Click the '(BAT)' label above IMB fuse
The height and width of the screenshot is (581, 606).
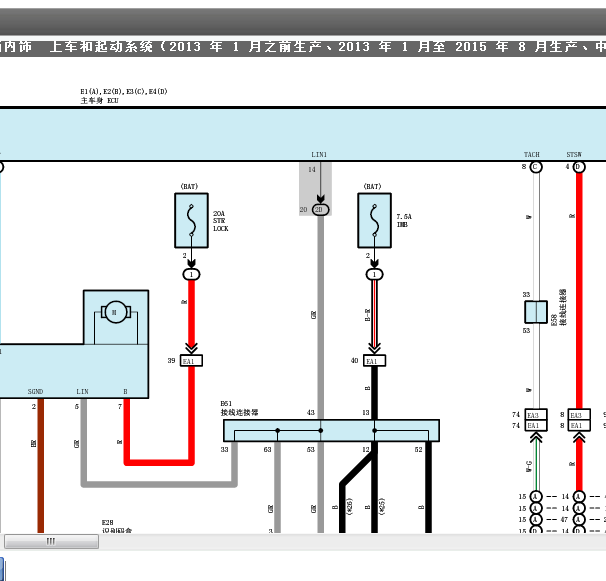pyautogui.click(x=372, y=186)
